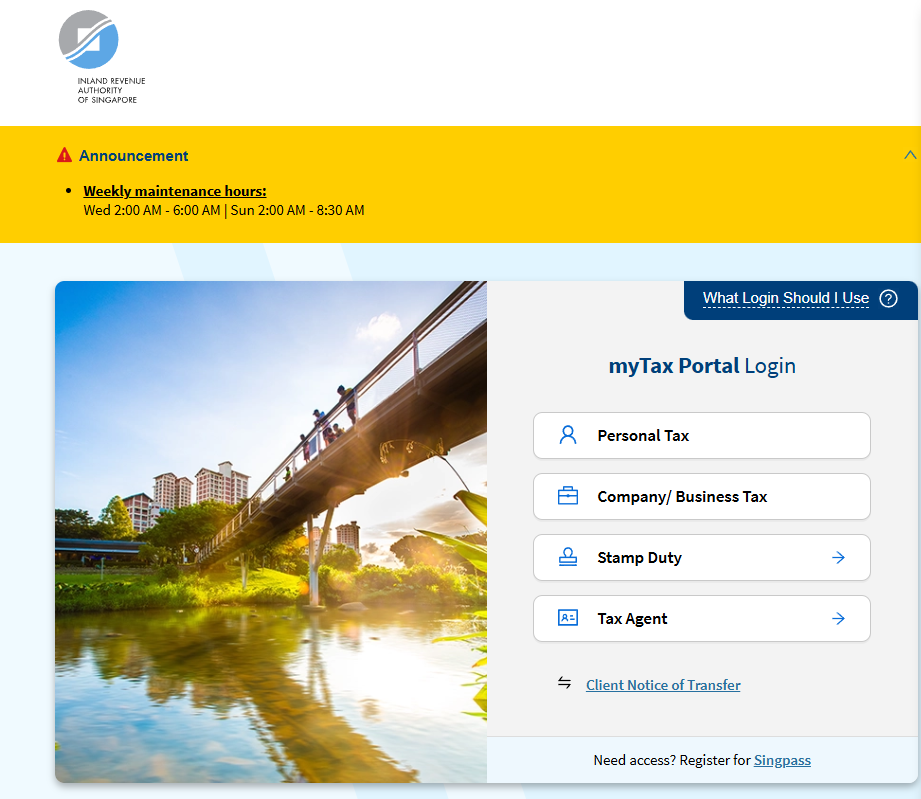The image size is (921, 799).
Task: Click the myTax Portal Login heading
Action: point(702,366)
